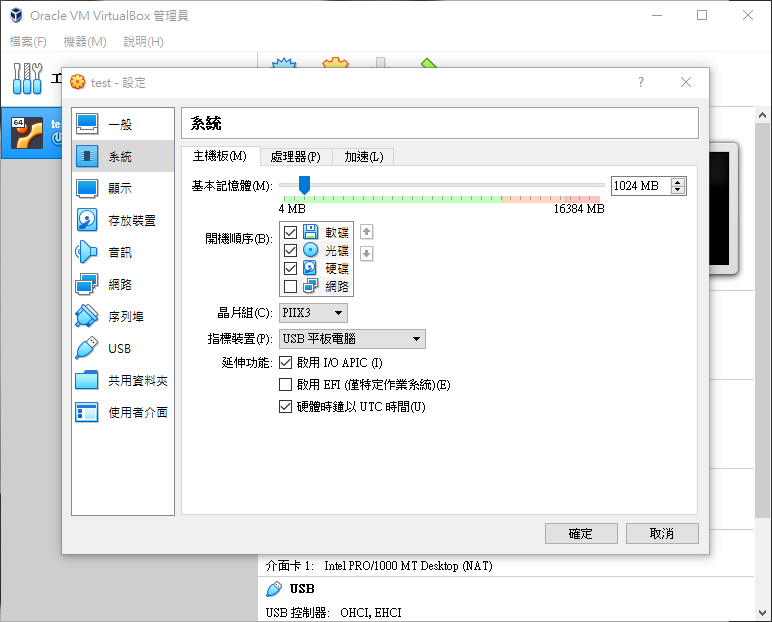Uncheck 軟碟 (floppy) boot option
The width and height of the screenshot is (772, 622).
(290, 232)
